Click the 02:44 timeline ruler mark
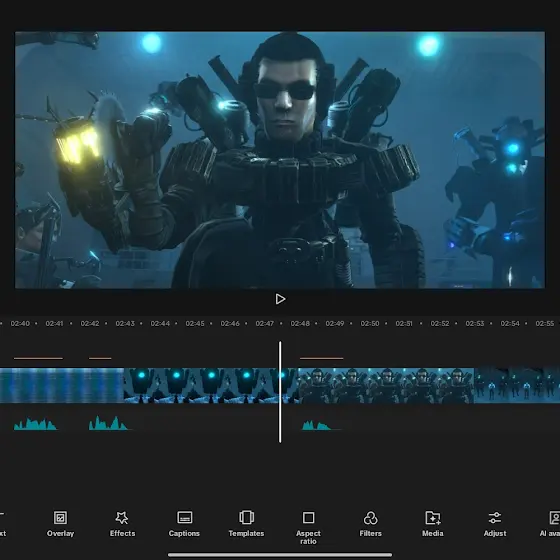This screenshot has height=560, width=560. click(x=160, y=324)
